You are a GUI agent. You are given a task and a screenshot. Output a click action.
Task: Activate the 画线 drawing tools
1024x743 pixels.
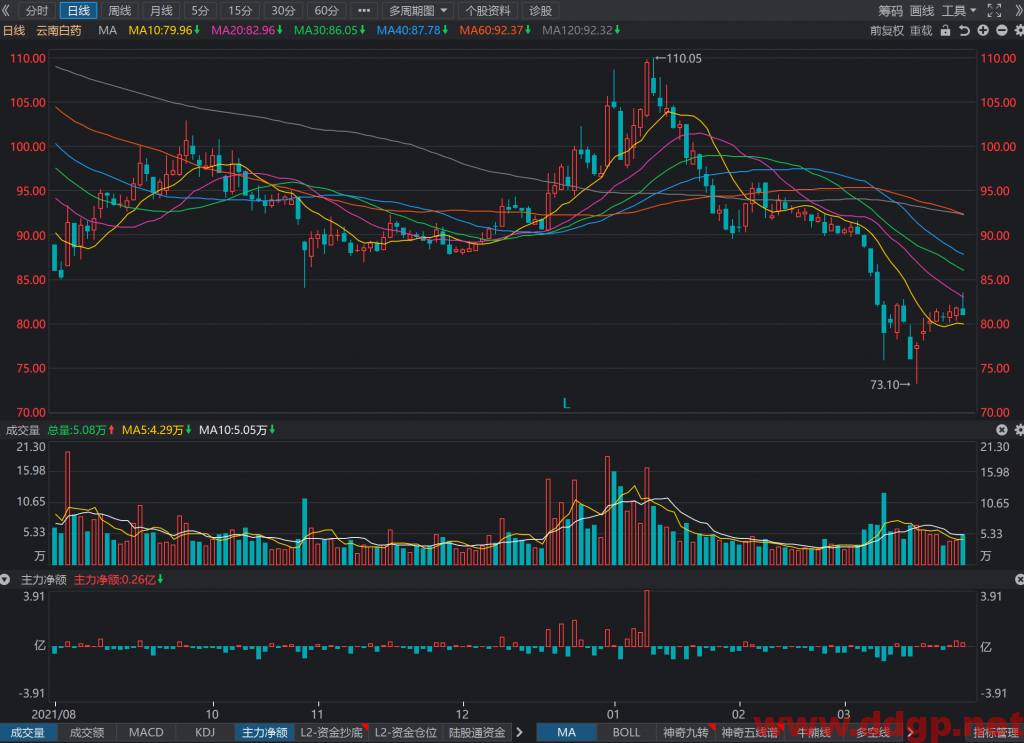click(921, 10)
